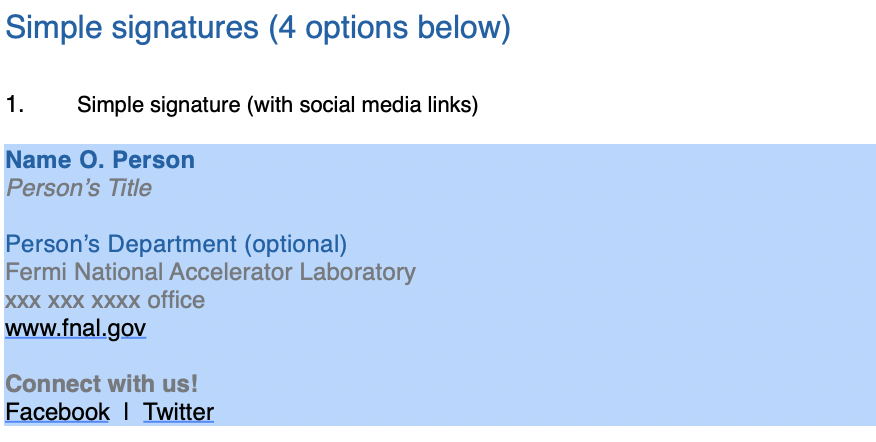Image resolution: width=876 pixels, height=442 pixels.
Task: Click the 'Simple signatures (4 options below)' heading
Action: tap(258, 27)
